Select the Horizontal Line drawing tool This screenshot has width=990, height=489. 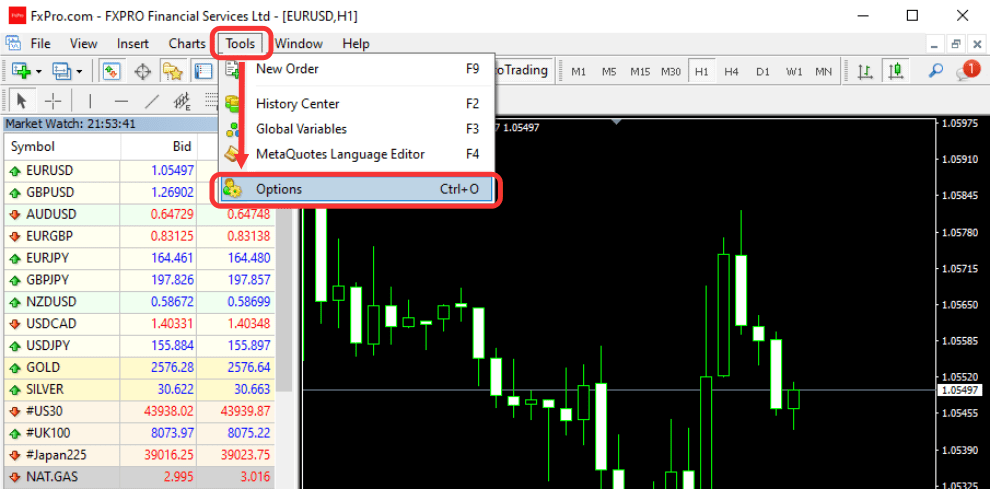[121, 100]
